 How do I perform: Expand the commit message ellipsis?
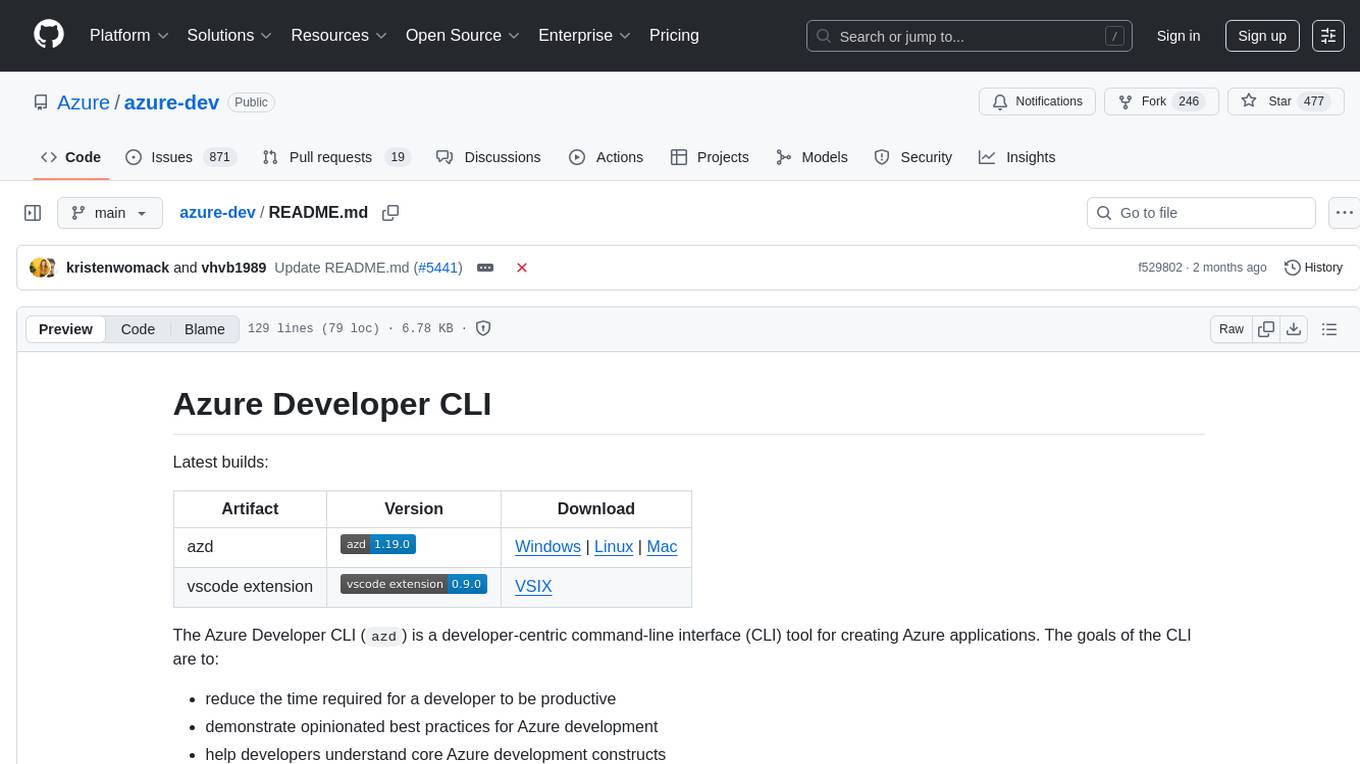pyautogui.click(x=485, y=268)
